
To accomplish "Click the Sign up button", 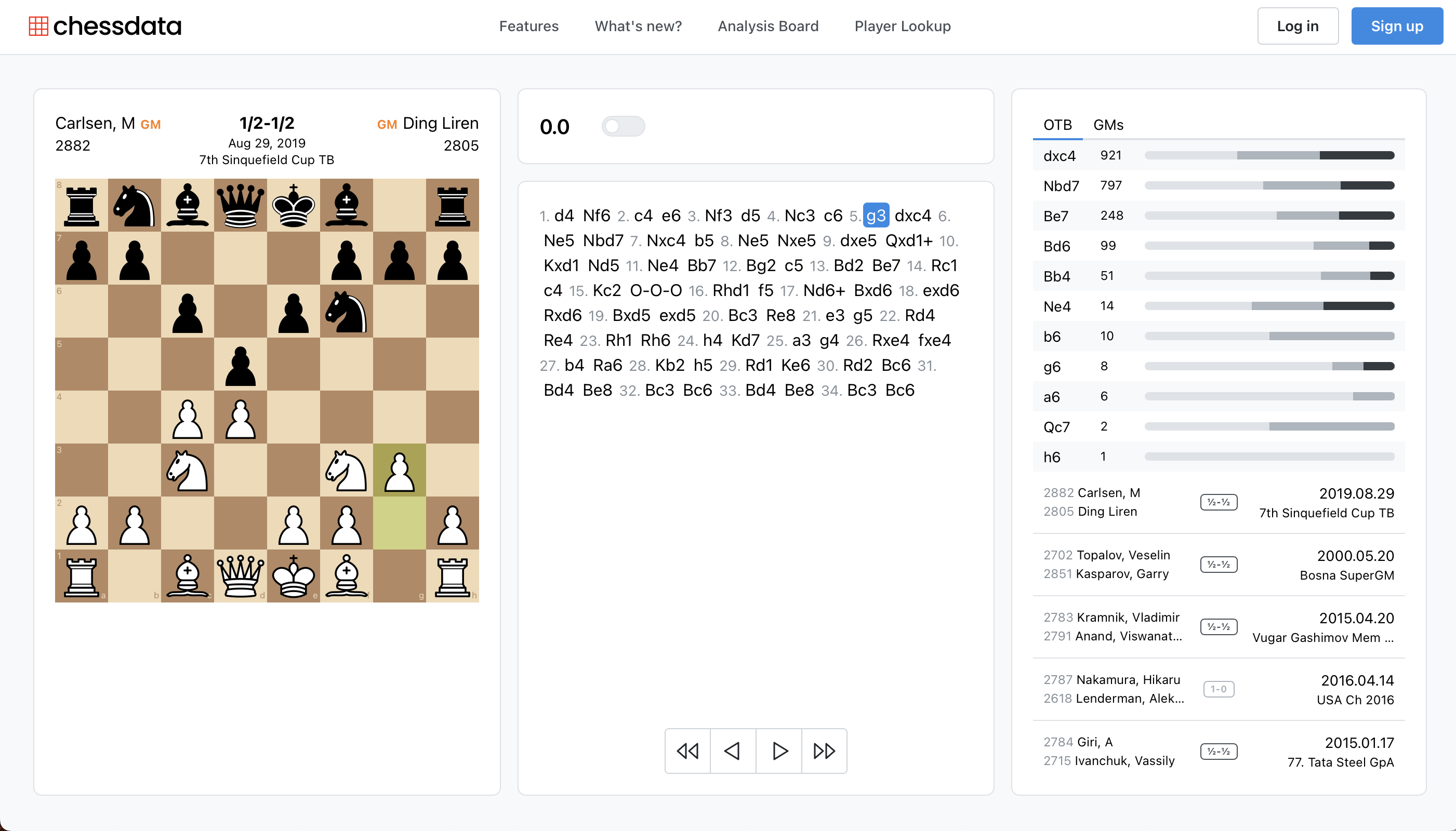I will [x=1397, y=26].
